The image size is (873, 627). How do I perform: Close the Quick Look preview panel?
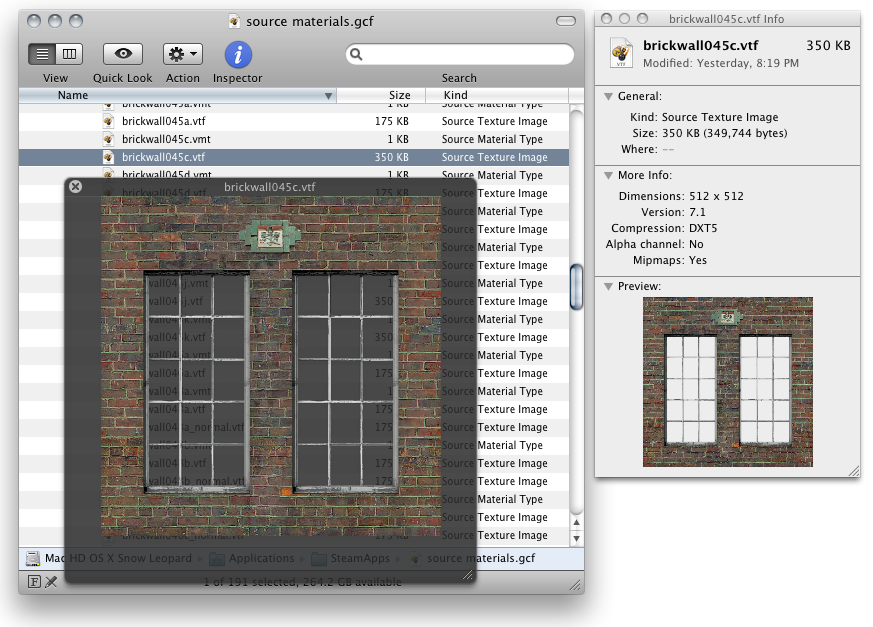pos(76,187)
